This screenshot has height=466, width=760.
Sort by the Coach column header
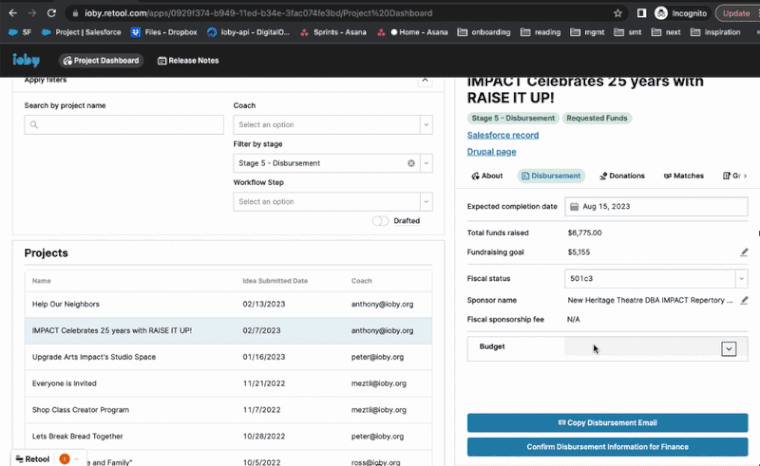tap(362, 281)
